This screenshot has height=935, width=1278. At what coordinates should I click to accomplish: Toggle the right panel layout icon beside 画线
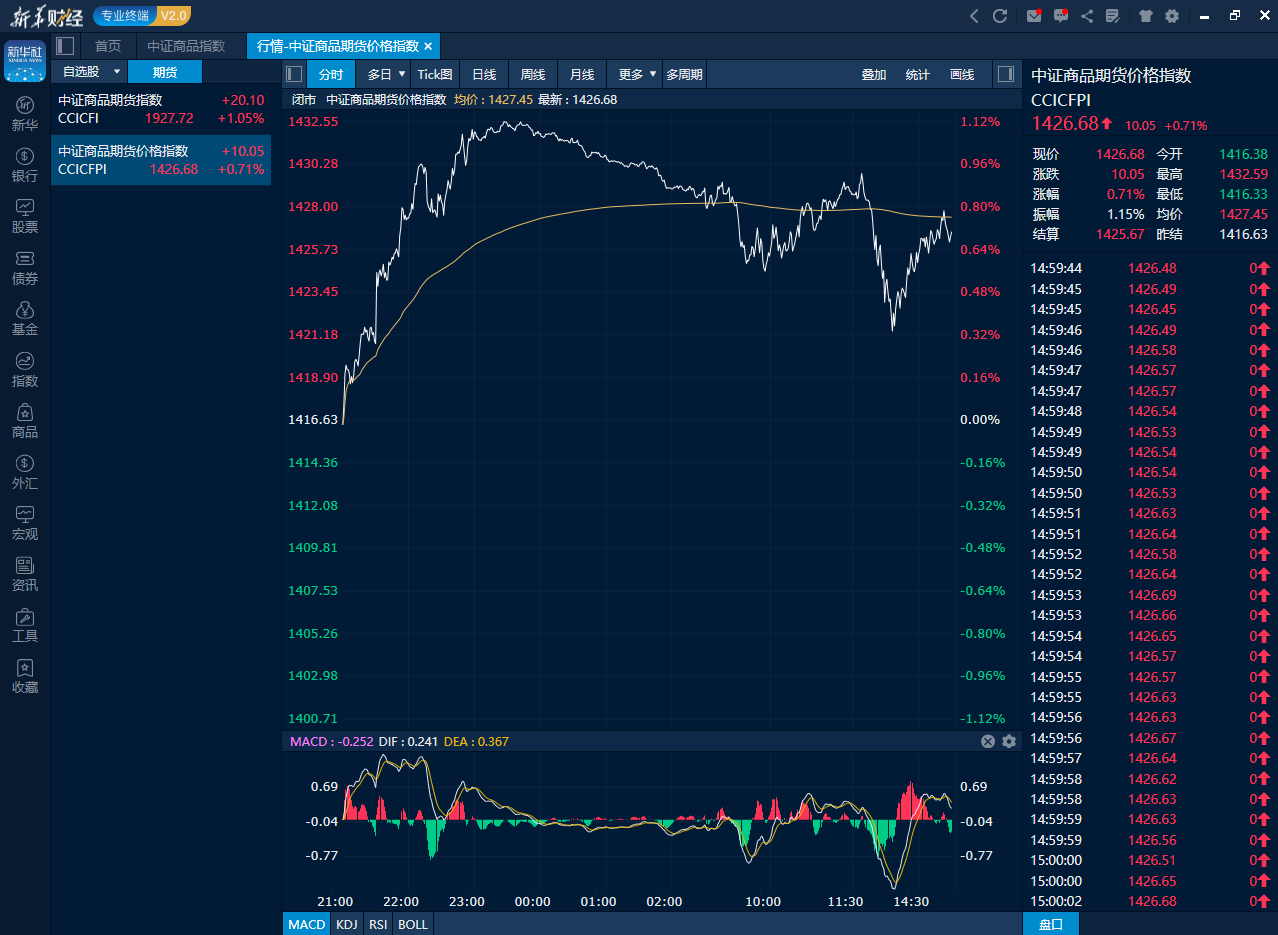click(1006, 73)
